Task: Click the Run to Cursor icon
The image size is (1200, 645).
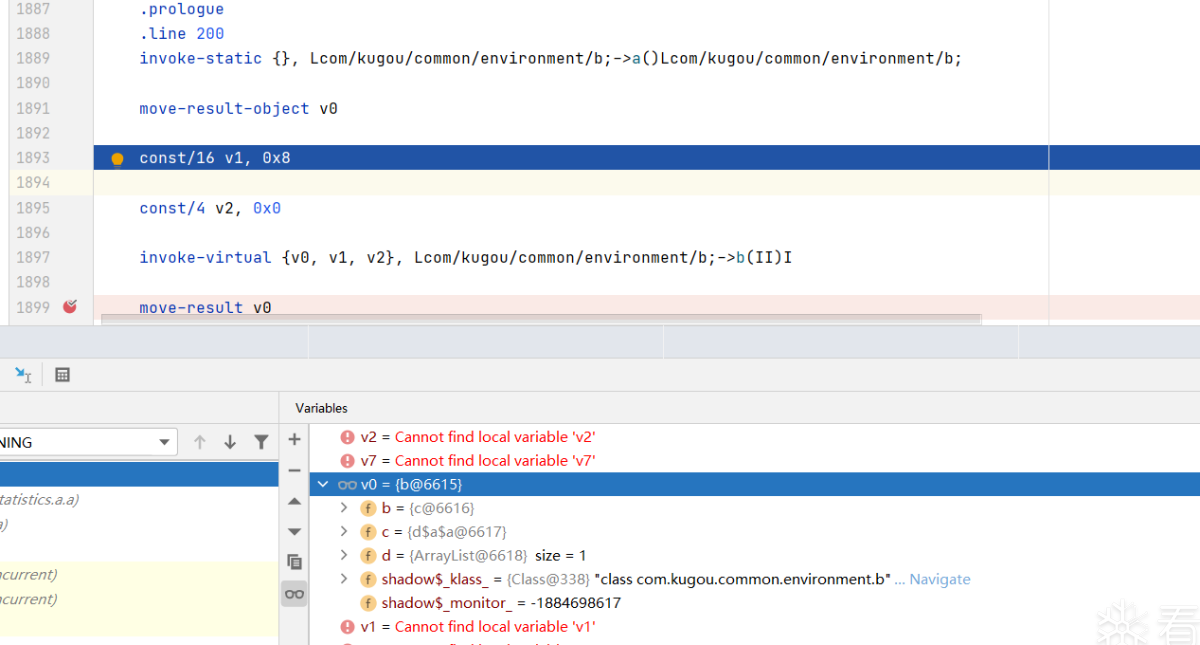Action: (x=22, y=375)
